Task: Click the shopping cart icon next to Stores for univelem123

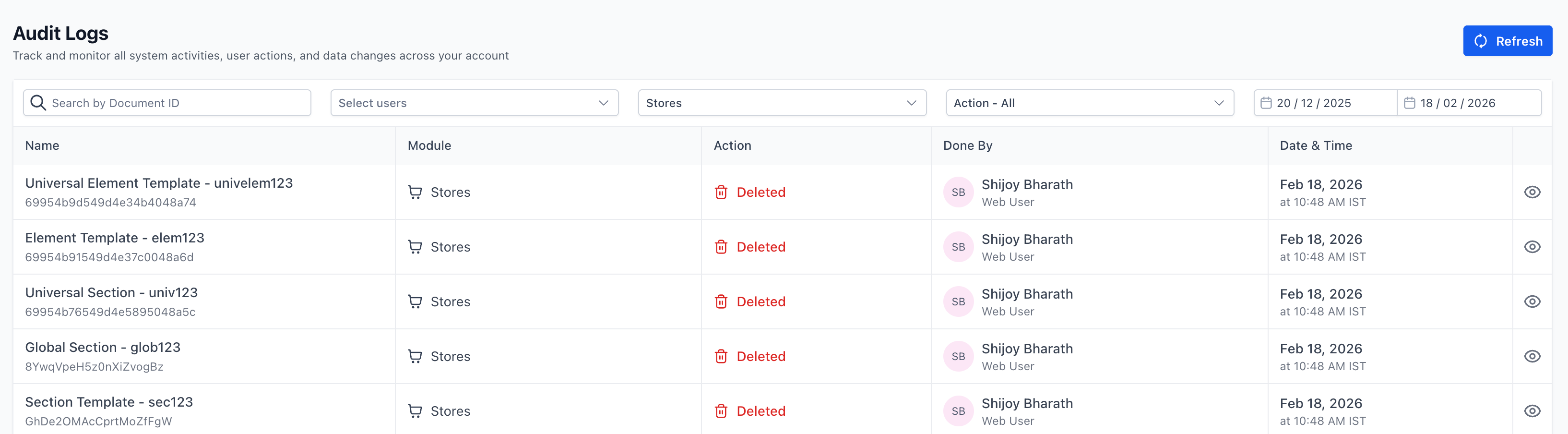Action: click(415, 191)
